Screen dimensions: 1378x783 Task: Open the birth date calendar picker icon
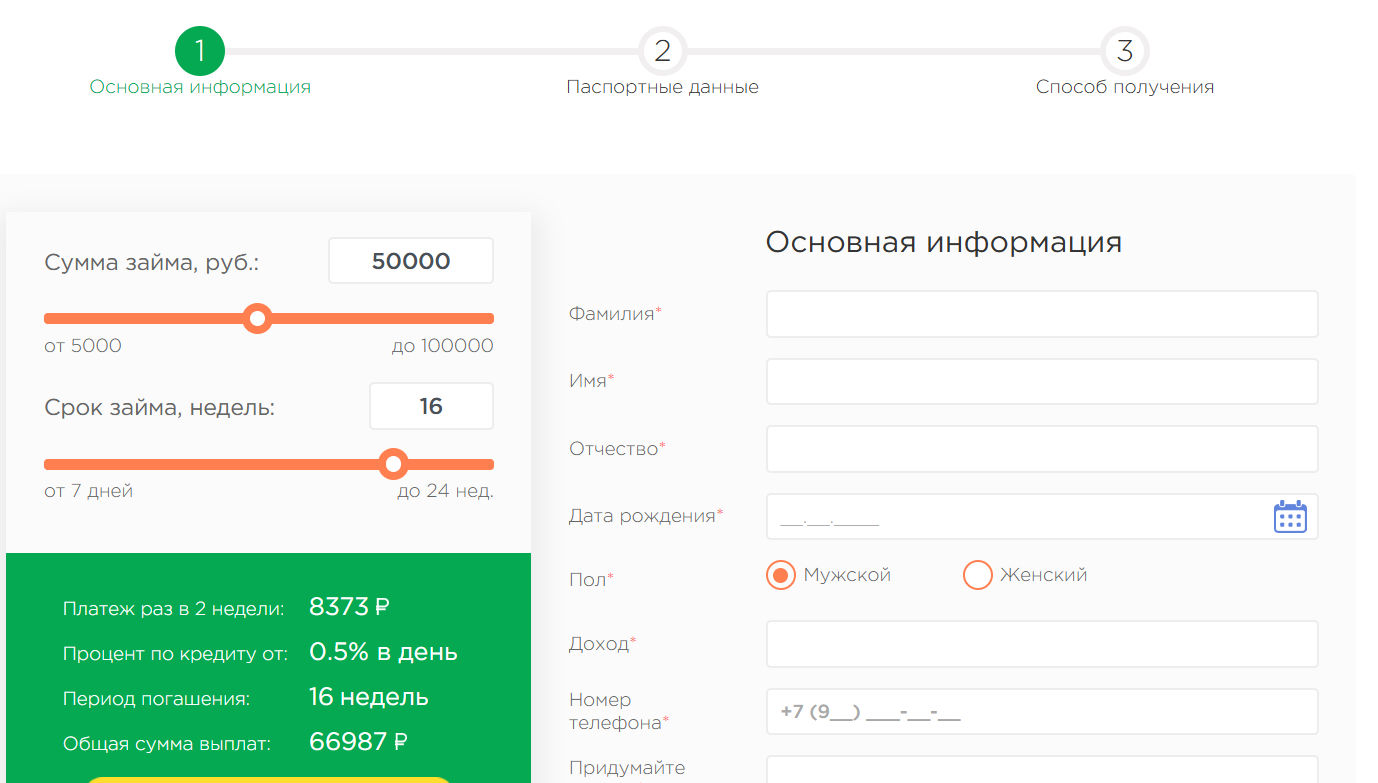click(x=1290, y=517)
